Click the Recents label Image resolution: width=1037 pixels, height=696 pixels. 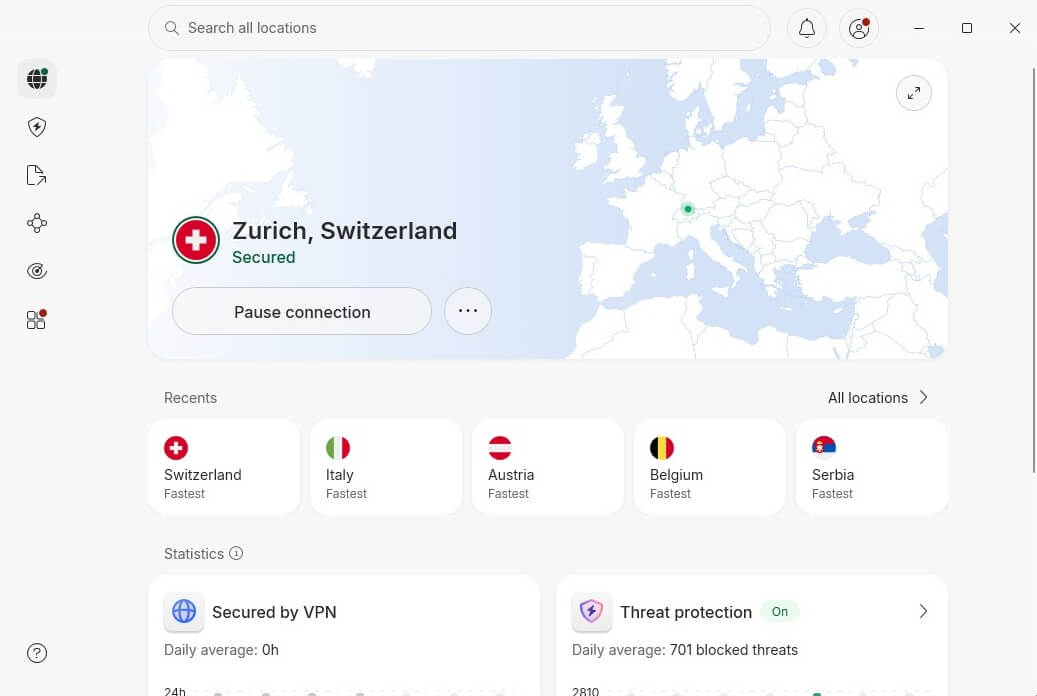pyautogui.click(x=190, y=398)
